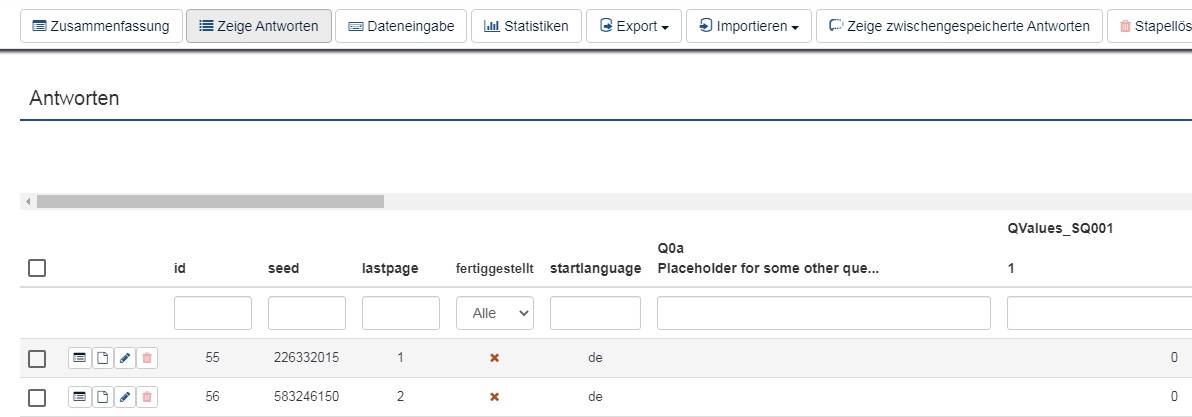1192x417 pixels.
Task: Click the horizontal scrollbar above the table
Action: click(x=210, y=201)
